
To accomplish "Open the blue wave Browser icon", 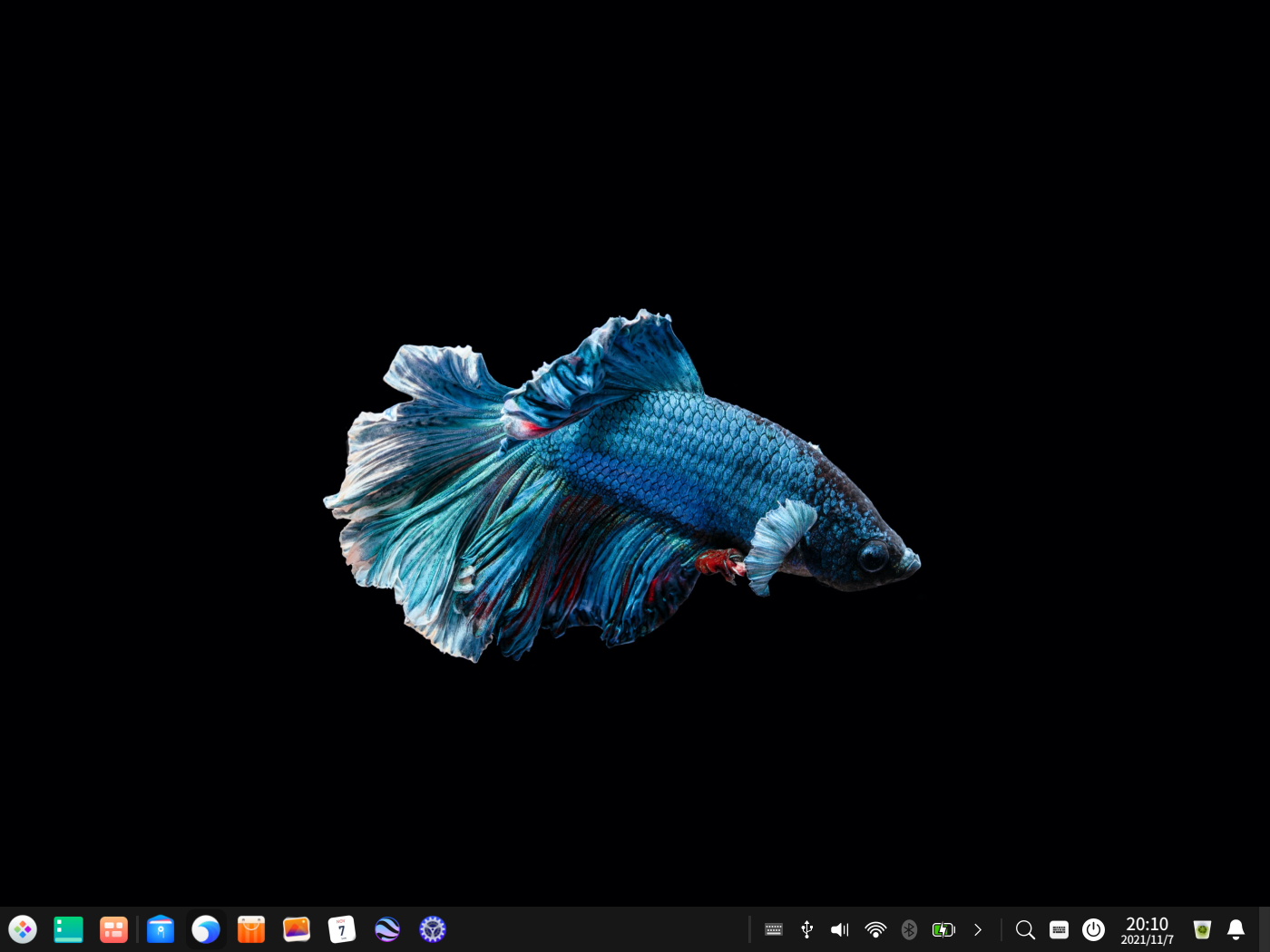I will pyautogui.click(x=206, y=929).
